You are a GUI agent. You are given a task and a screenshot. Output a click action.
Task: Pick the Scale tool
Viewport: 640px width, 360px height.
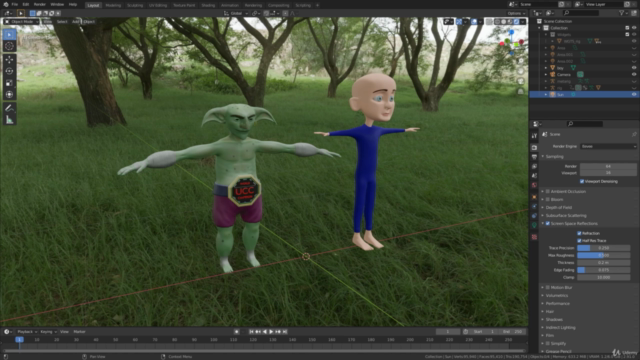[9, 83]
